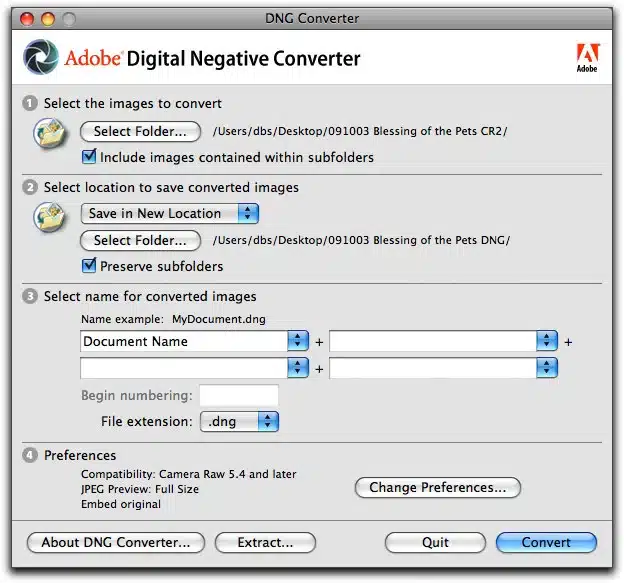Open the Save in New Location dropdown
Screen dimensions: 624x583
pos(170,214)
